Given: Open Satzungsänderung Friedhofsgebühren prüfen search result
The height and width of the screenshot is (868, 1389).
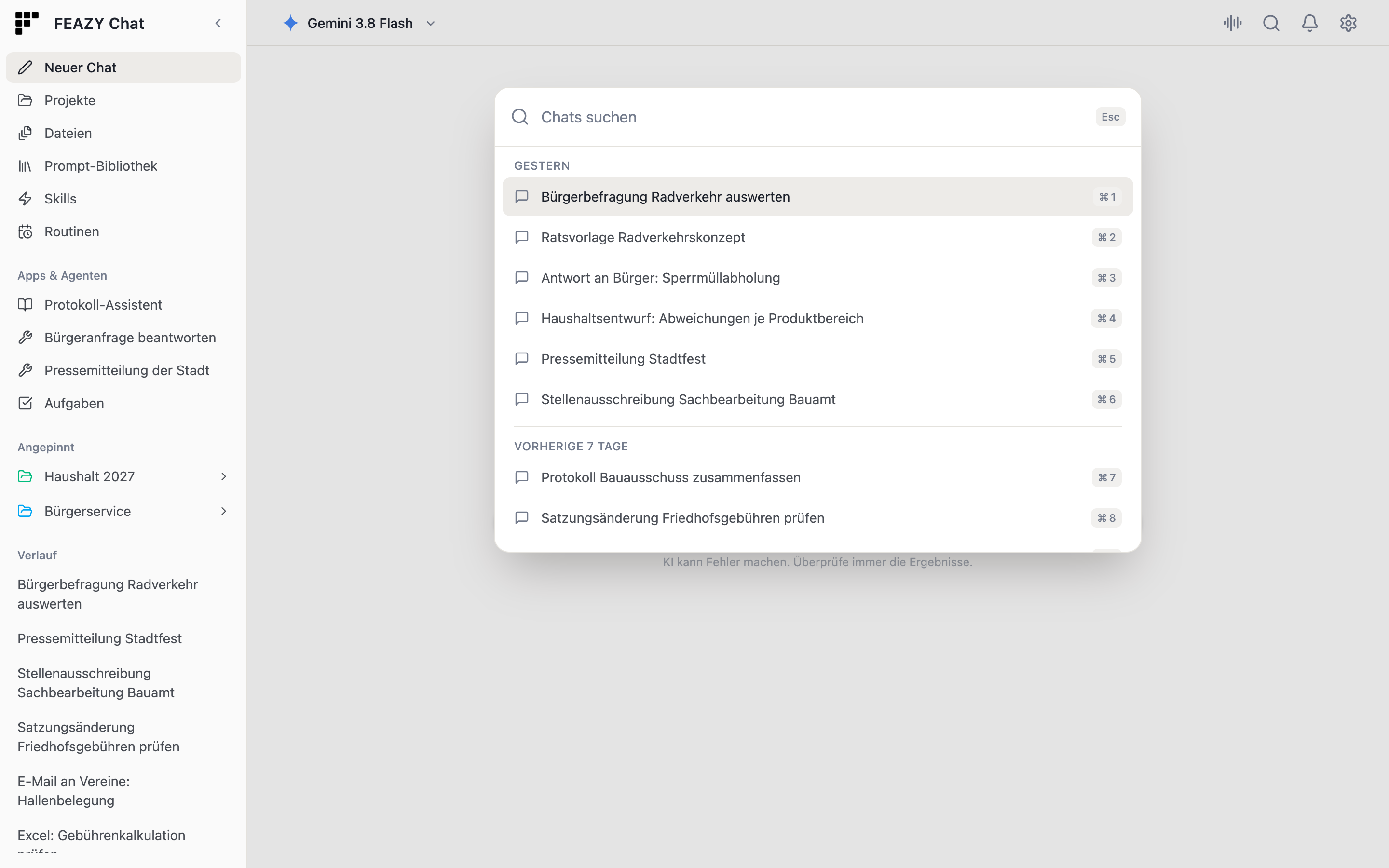Looking at the screenshot, I should 817,518.
